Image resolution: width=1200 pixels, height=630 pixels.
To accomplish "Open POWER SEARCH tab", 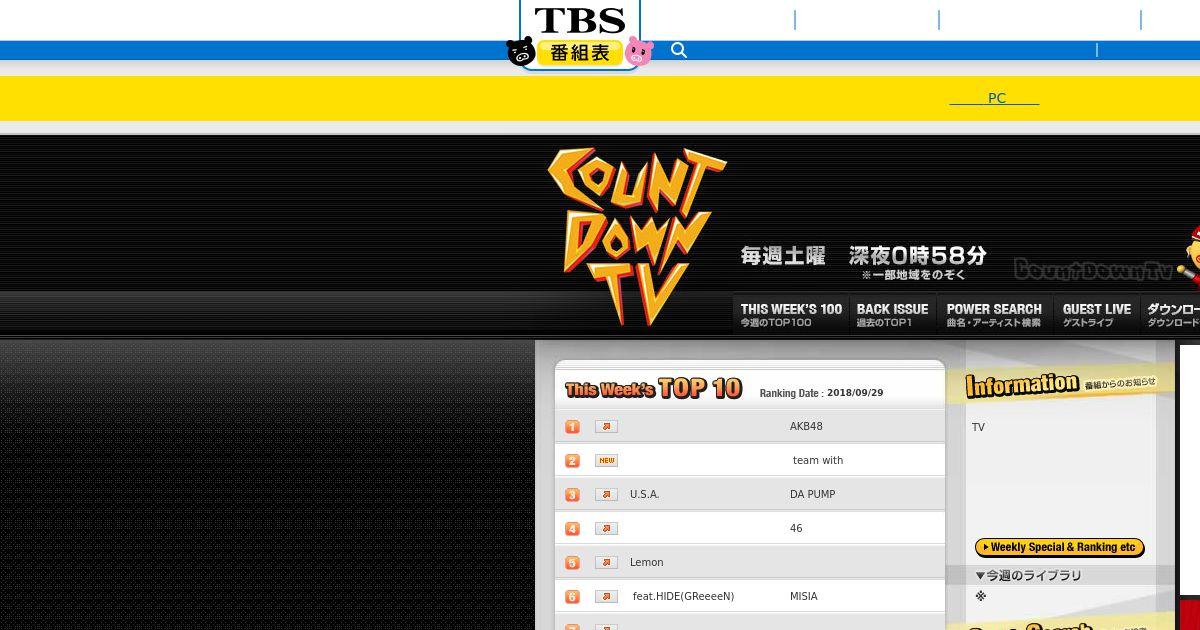I will pos(994,315).
